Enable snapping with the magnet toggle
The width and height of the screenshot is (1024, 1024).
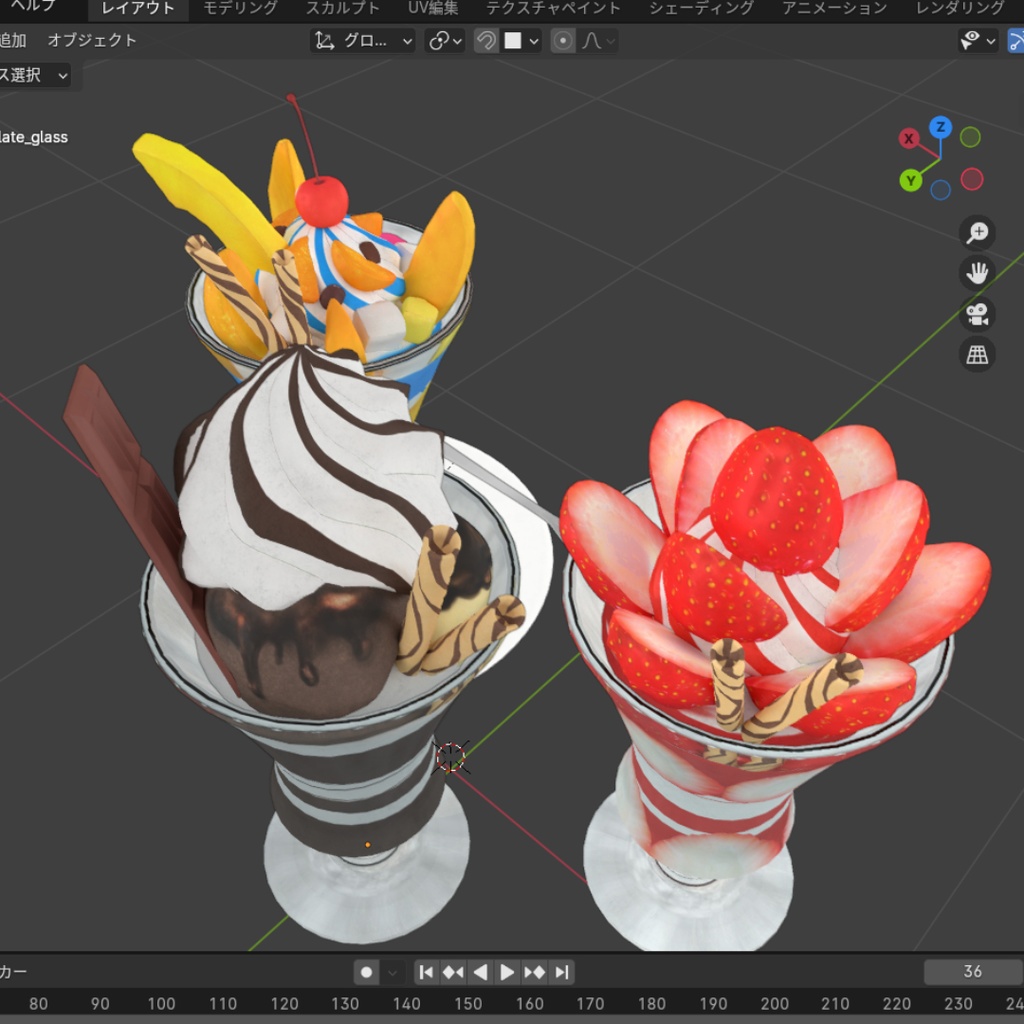(x=485, y=40)
